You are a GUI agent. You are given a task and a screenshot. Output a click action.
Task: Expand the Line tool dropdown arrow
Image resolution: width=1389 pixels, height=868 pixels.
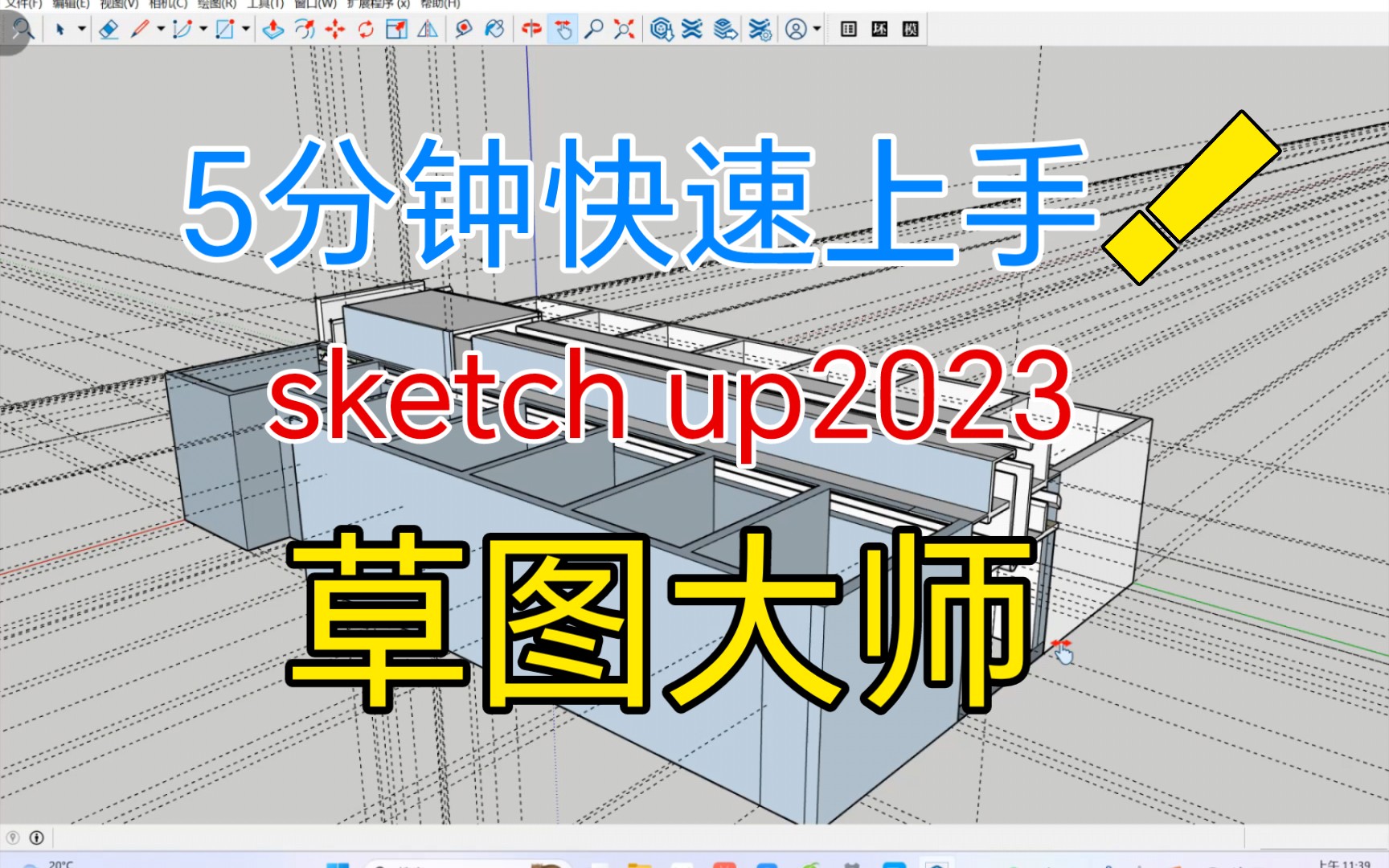(x=161, y=30)
